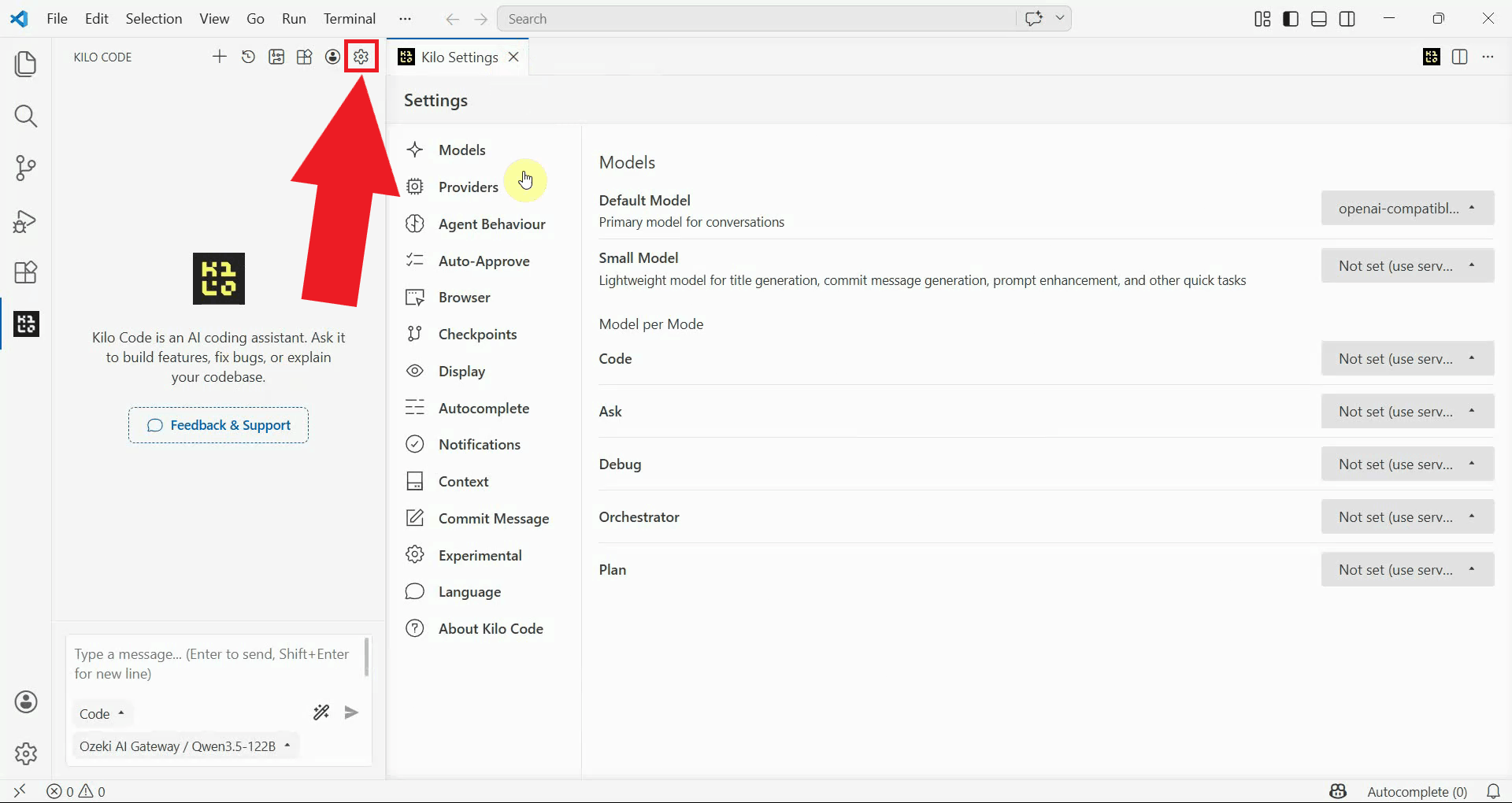Open the chat icon beside the search bar
The image size is (1512, 803).
[1034, 19]
